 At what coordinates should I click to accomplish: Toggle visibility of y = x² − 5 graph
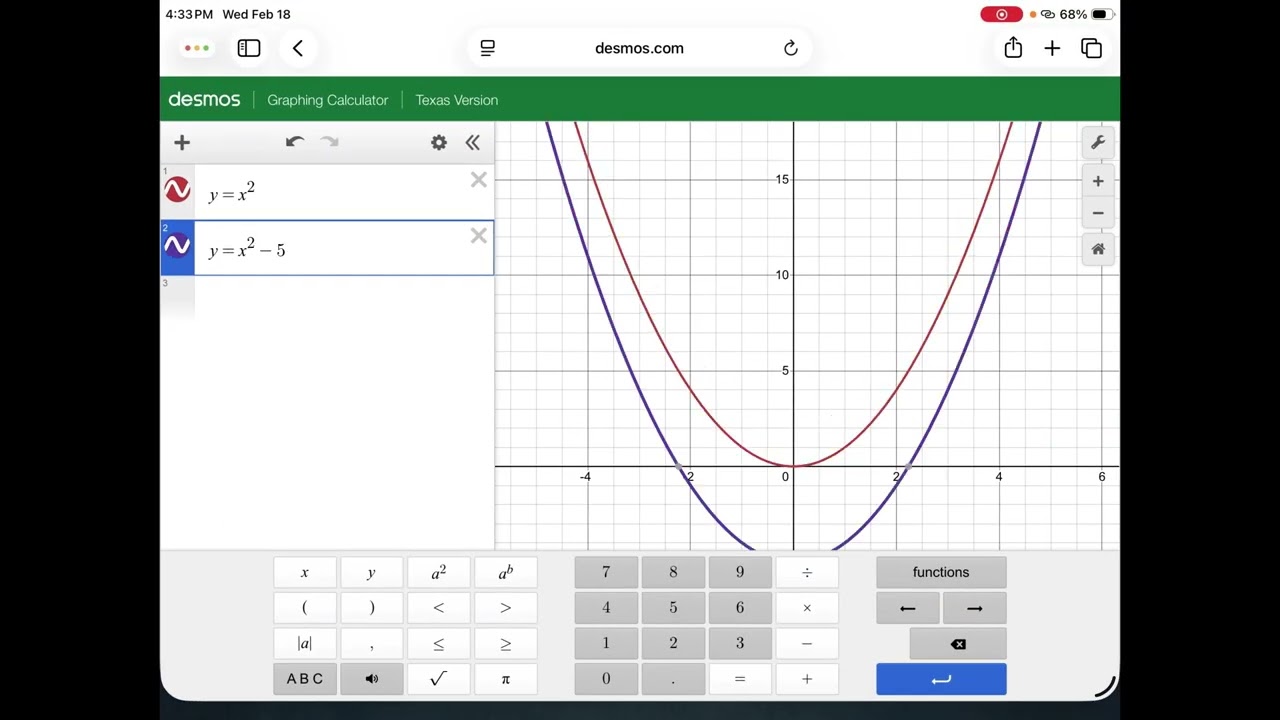[x=177, y=246]
